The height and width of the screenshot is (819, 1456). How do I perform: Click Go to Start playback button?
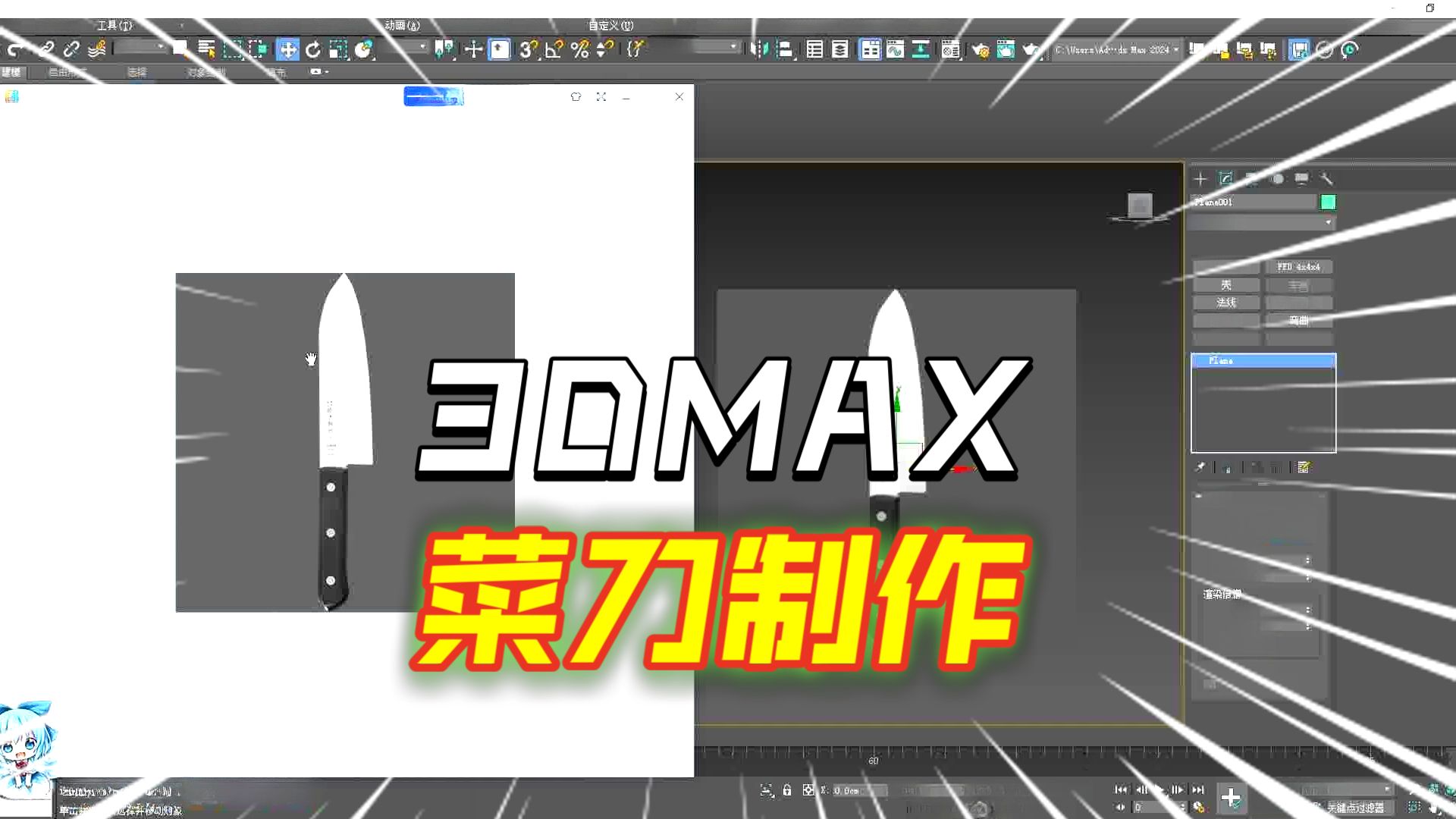coord(1121,789)
